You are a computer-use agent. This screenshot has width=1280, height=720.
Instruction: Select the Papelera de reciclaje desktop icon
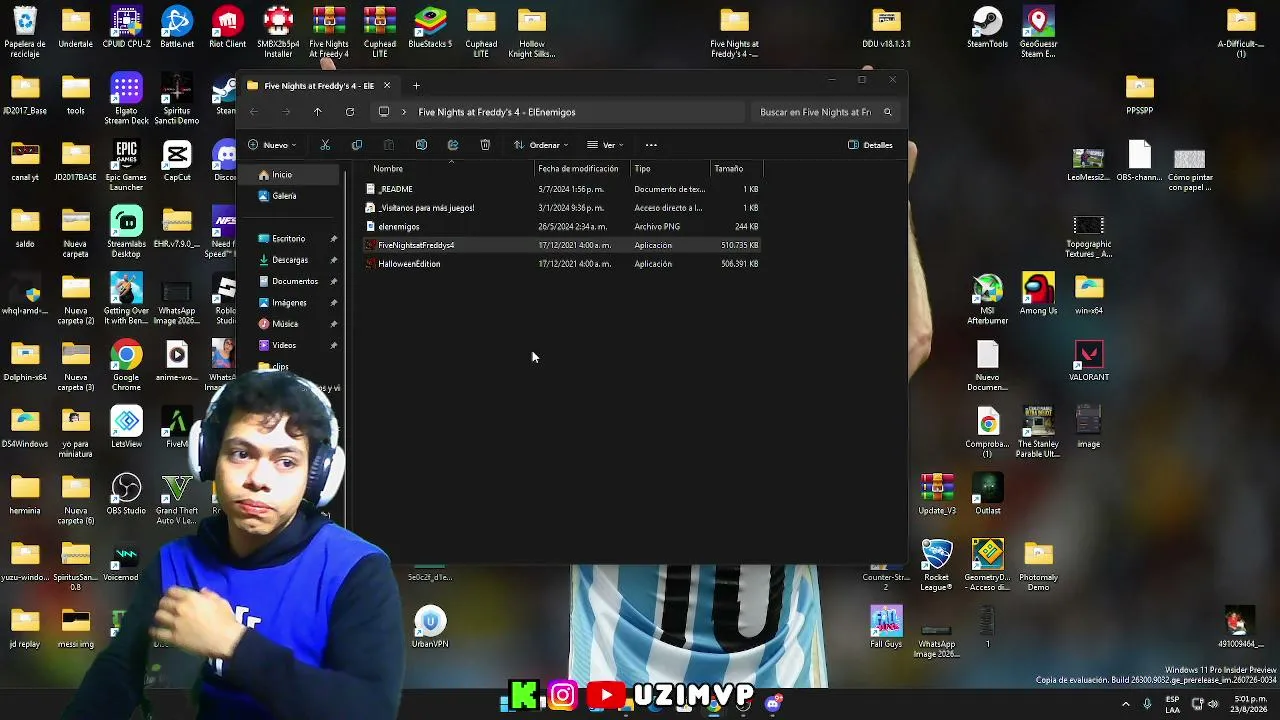(25, 32)
